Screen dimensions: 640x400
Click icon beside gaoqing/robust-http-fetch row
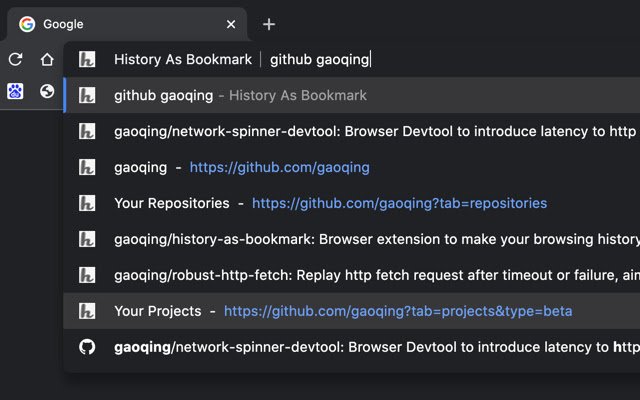(x=87, y=275)
